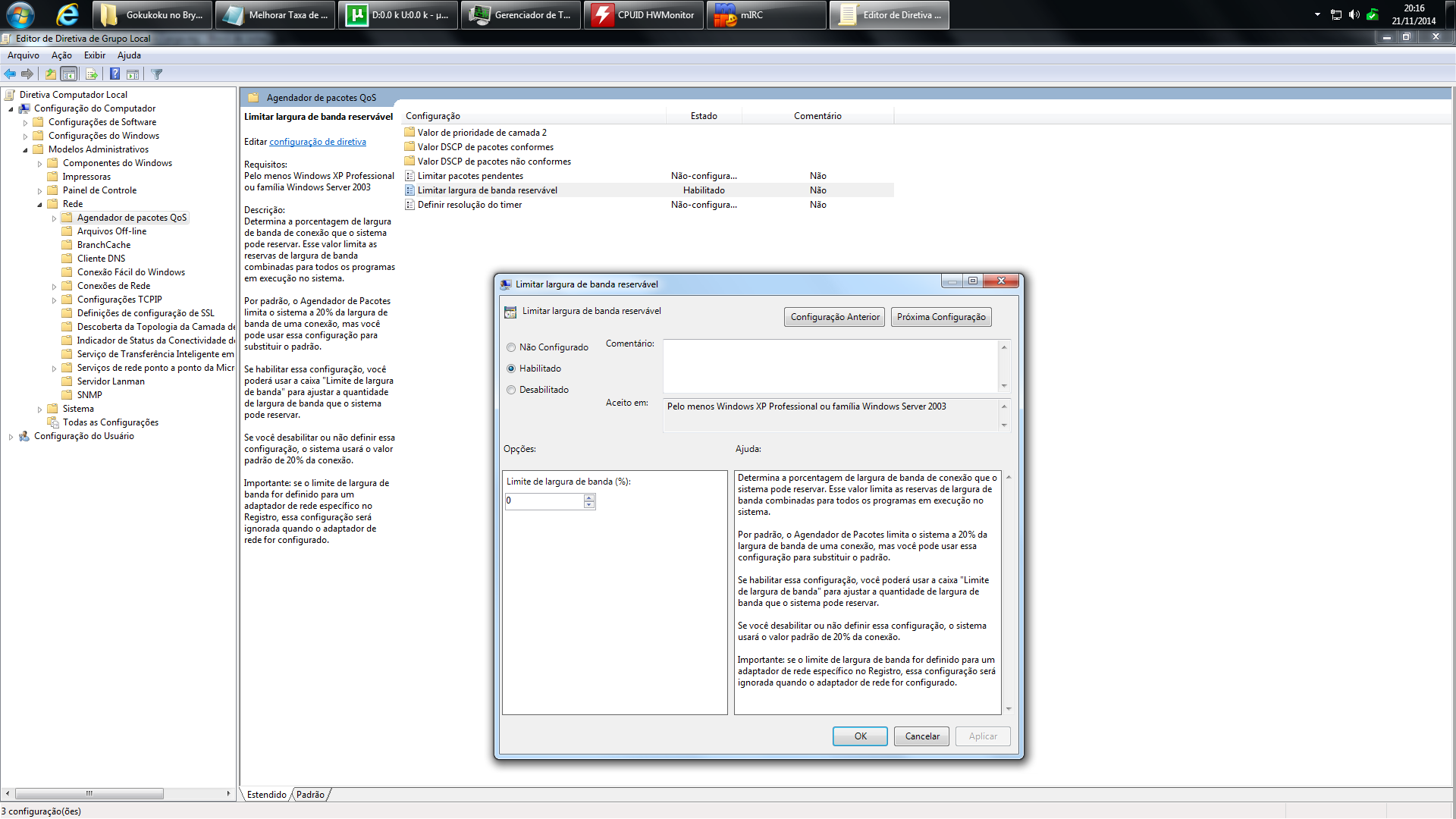The width and height of the screenshot is (1456, 819).
Task: Click the Estado column header
Action: pos(704,116)
